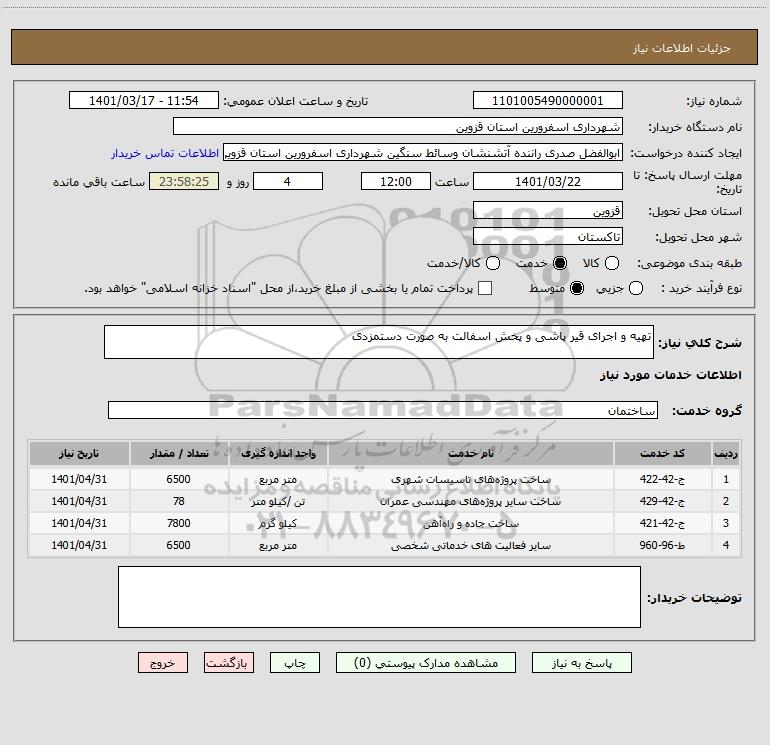The height and width of the screenshot is (745, 770).
Task: Click the quantity cell 7800
Action: 179,524
